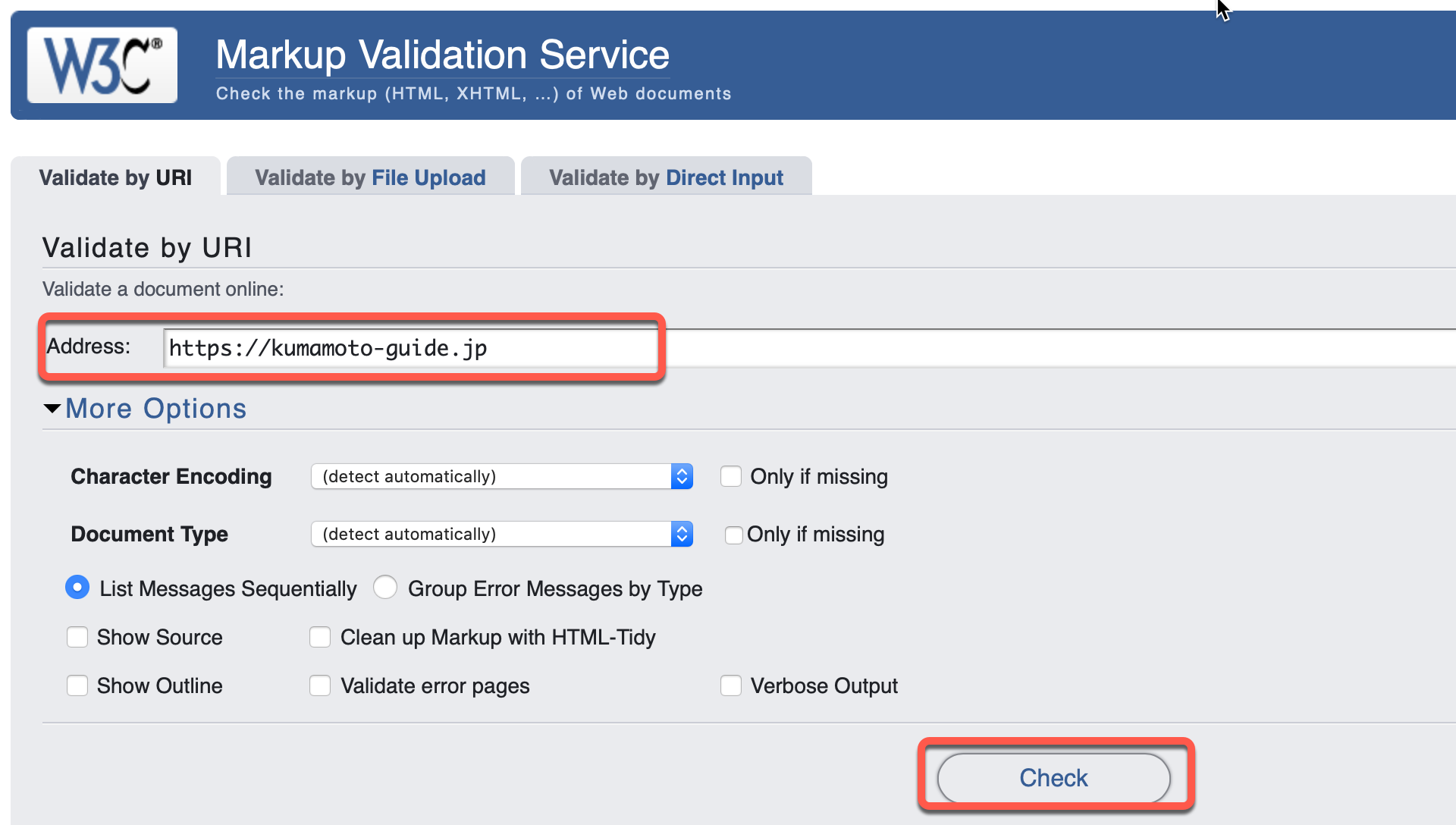
Task: Switch to the Validate by File Upload tab
Action: (370, 177)
